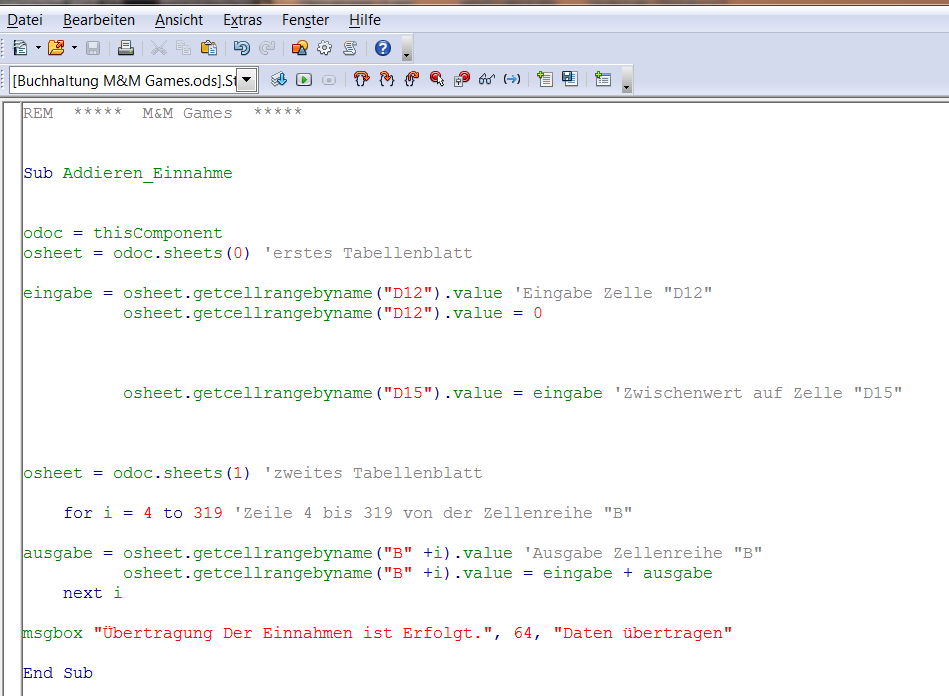The image size is (949, 696).
Task: Click the Compile icon in the macro toolbar
Action: tap(280, 79)
